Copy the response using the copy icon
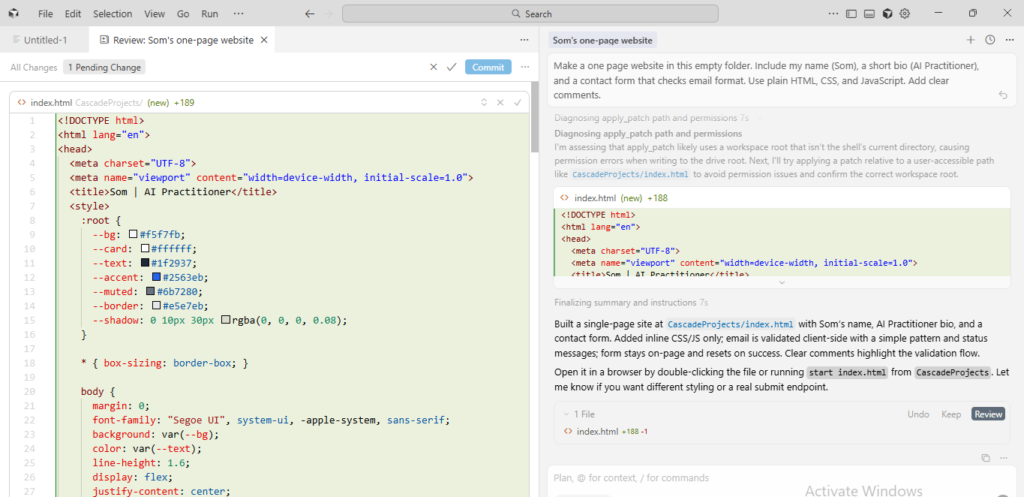 pos(985,457)
